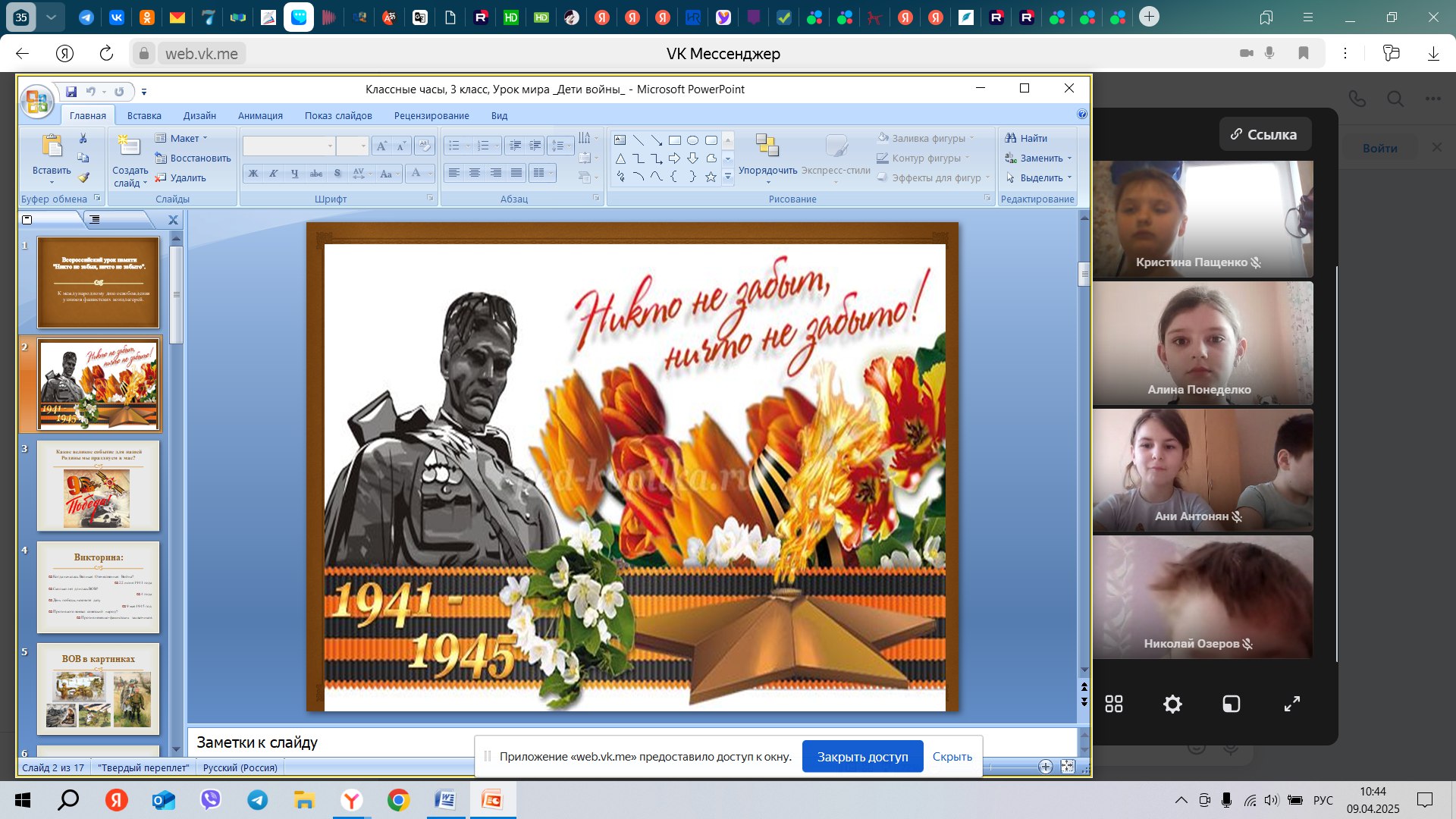The width and height of the screenshot is (1456, 819).
Task: Select the Format Painter brush icon
Action: [83, 177]
